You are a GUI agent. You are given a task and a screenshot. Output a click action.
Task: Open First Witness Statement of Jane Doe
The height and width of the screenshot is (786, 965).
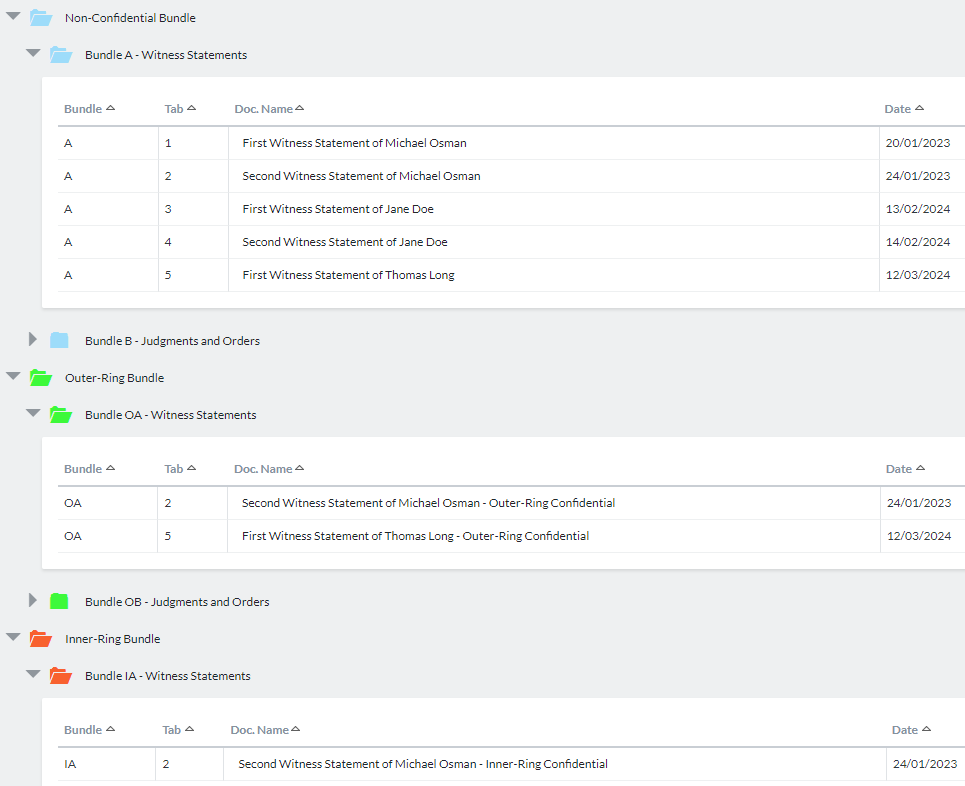point(338,209)
